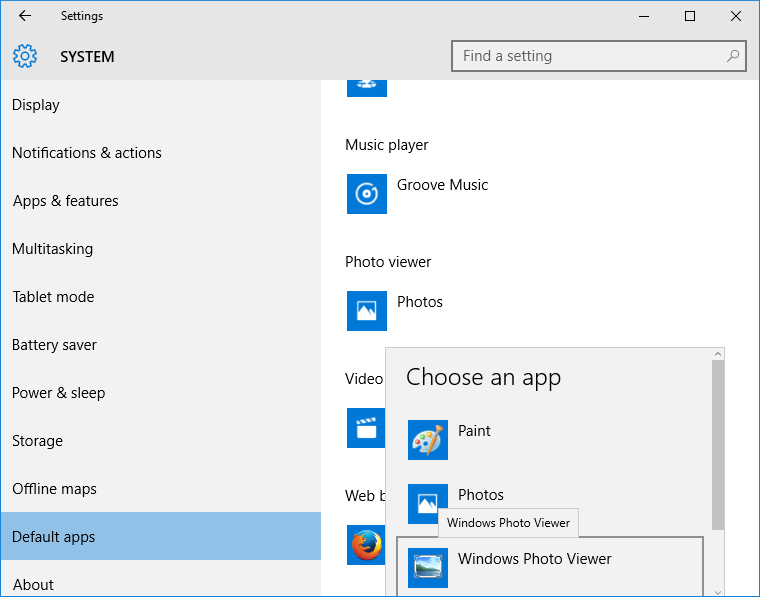Select the Paint icon in app chooser

point(427,440)
